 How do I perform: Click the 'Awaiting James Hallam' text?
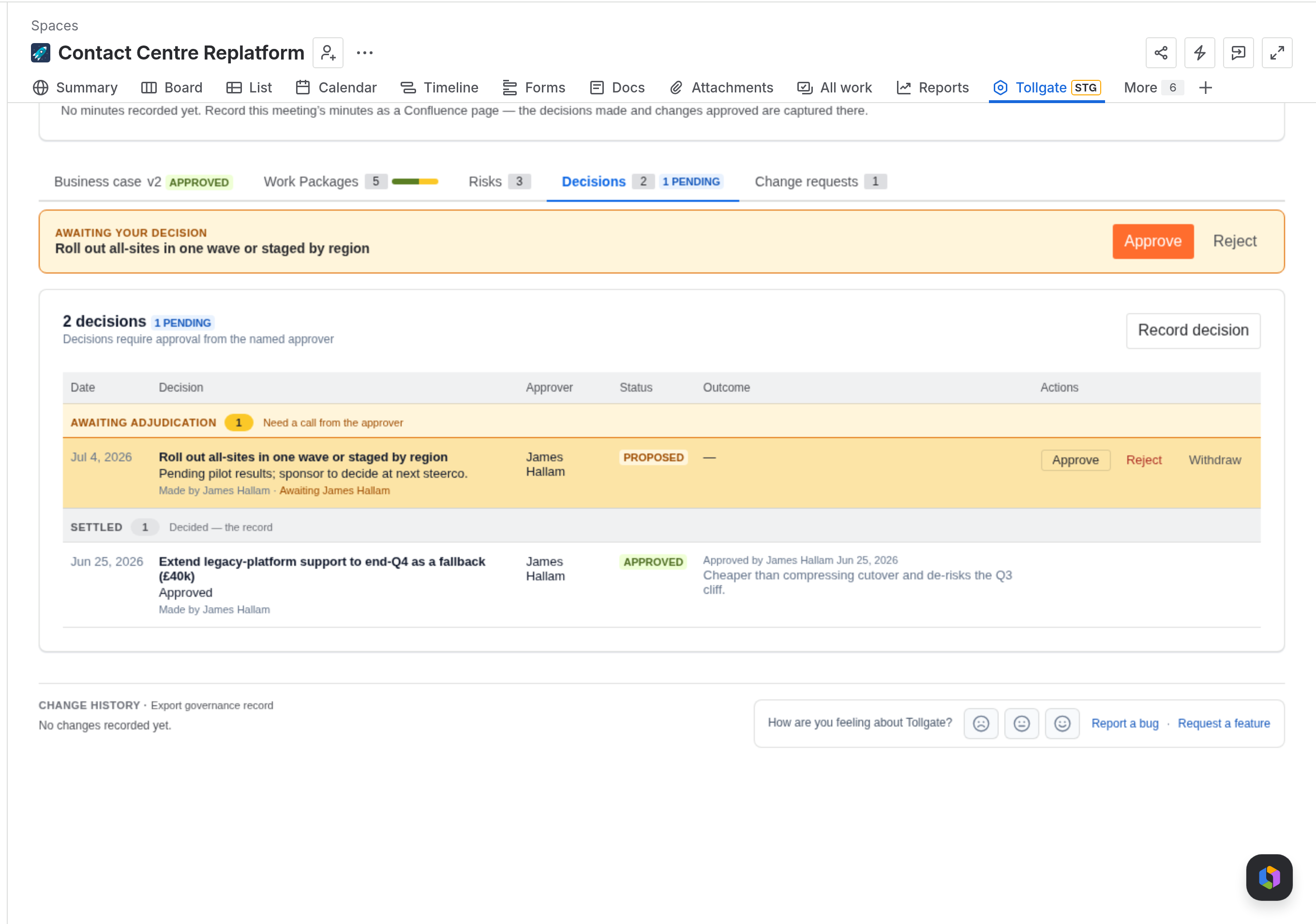[x=334, y=490]
